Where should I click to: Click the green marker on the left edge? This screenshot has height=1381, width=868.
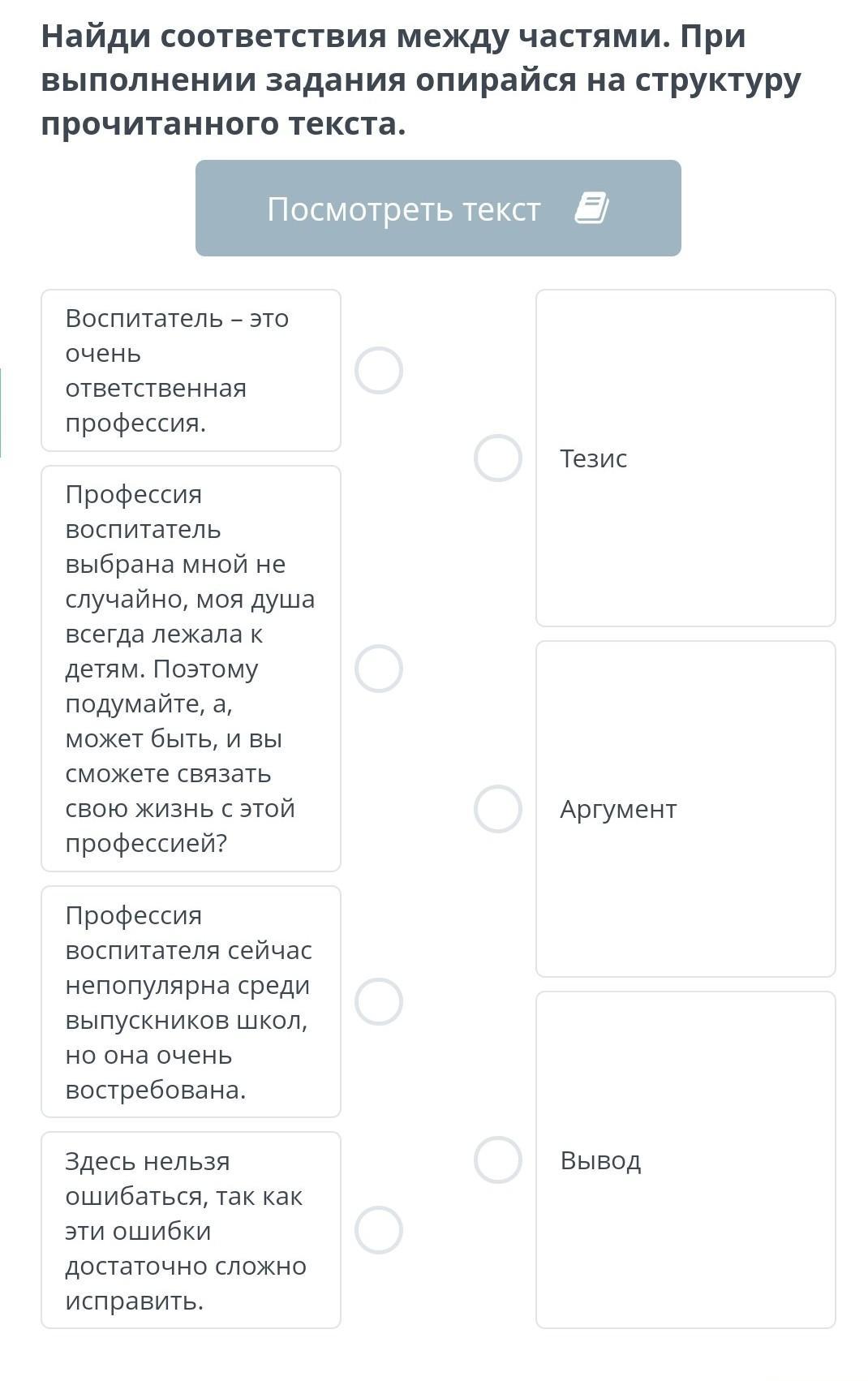(x=1, y=412)
